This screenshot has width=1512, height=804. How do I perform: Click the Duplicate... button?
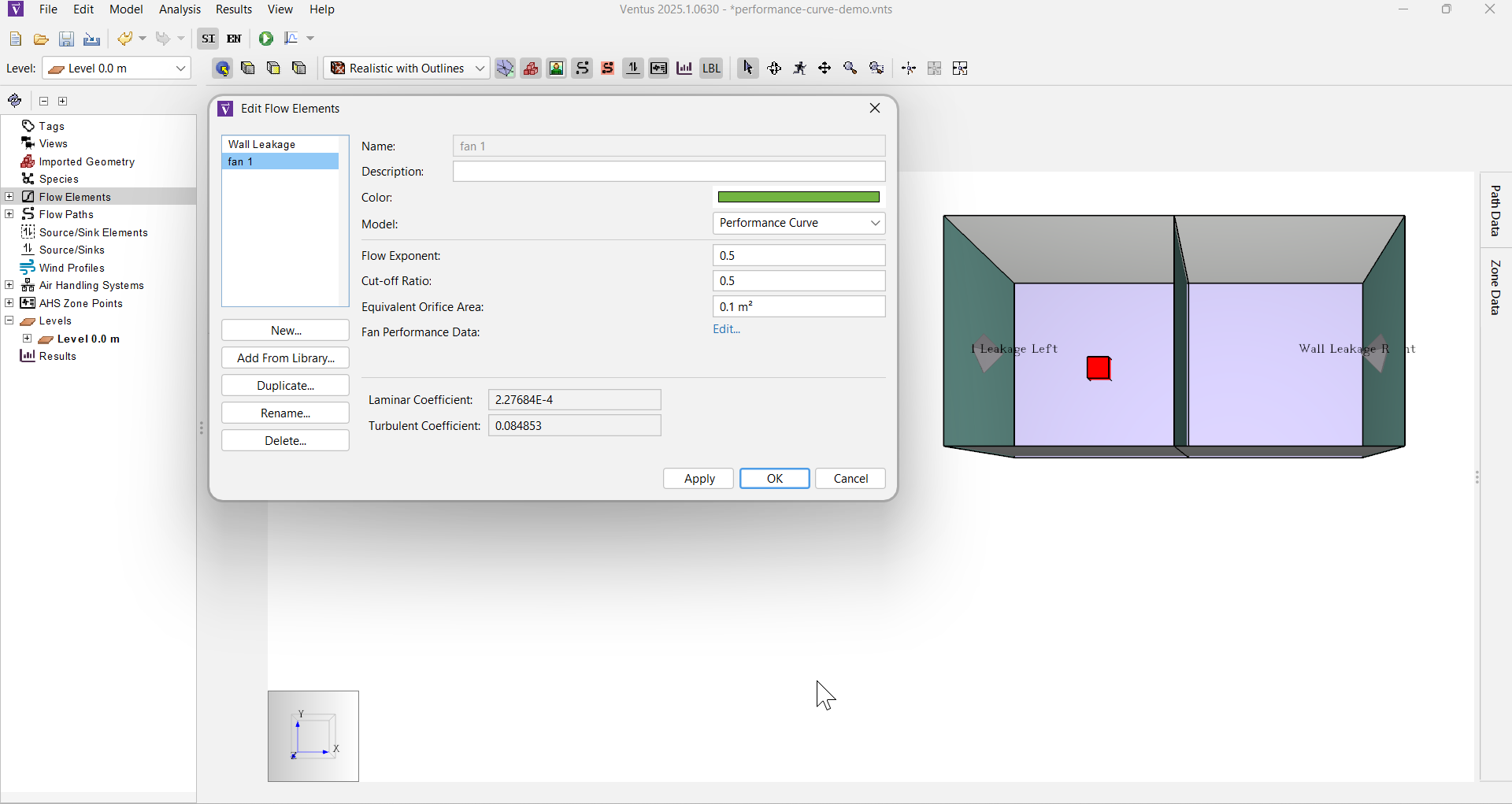pos(286,386)
